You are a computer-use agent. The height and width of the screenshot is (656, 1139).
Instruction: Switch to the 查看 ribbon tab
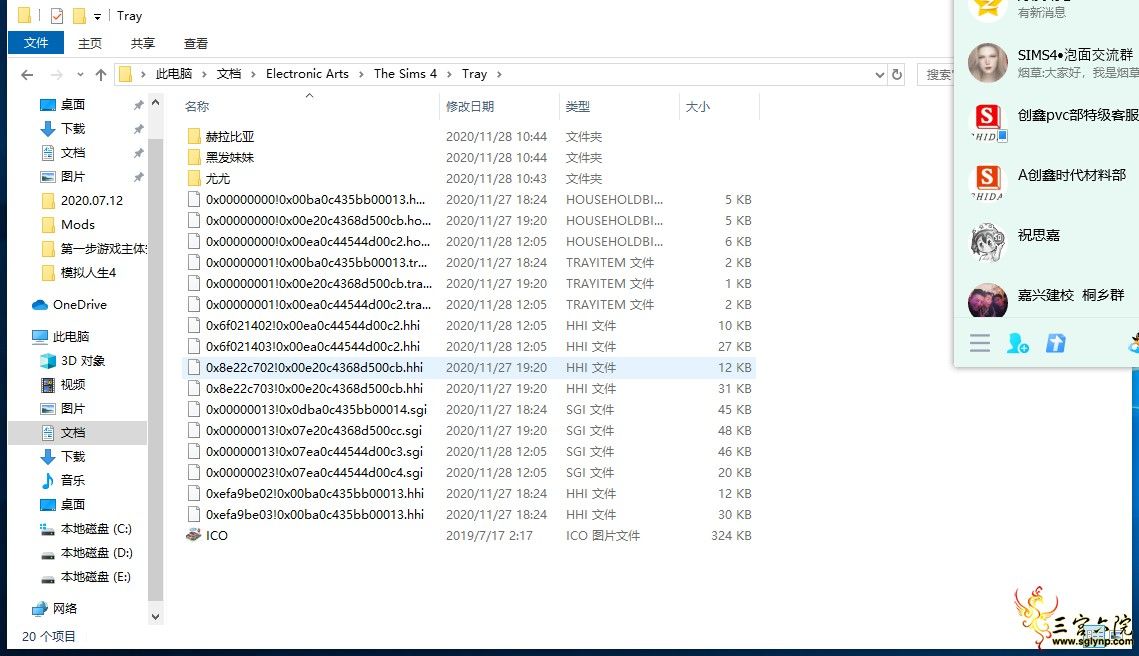click(x=195, y=44)
